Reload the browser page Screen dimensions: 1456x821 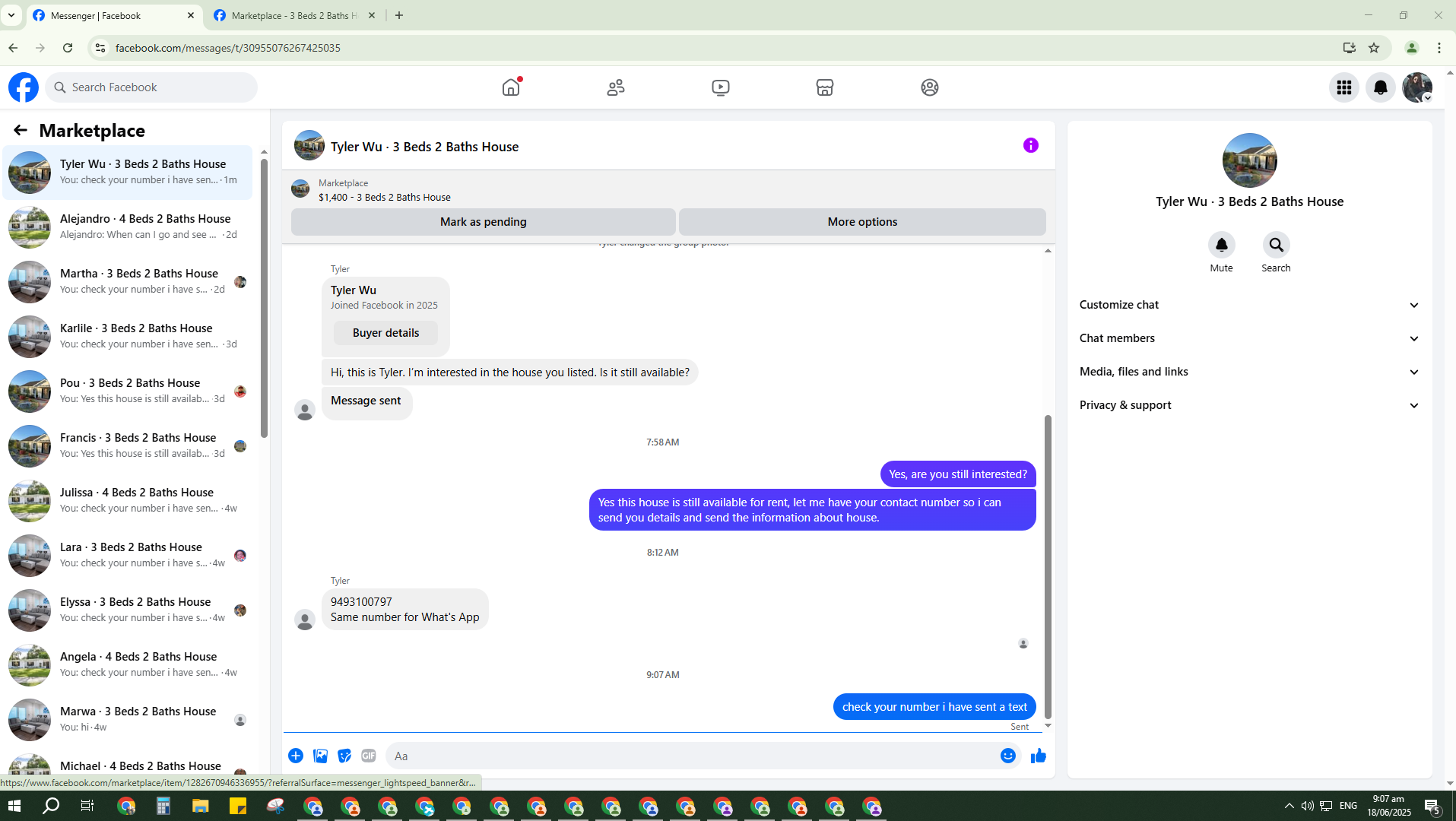point(68,48)
